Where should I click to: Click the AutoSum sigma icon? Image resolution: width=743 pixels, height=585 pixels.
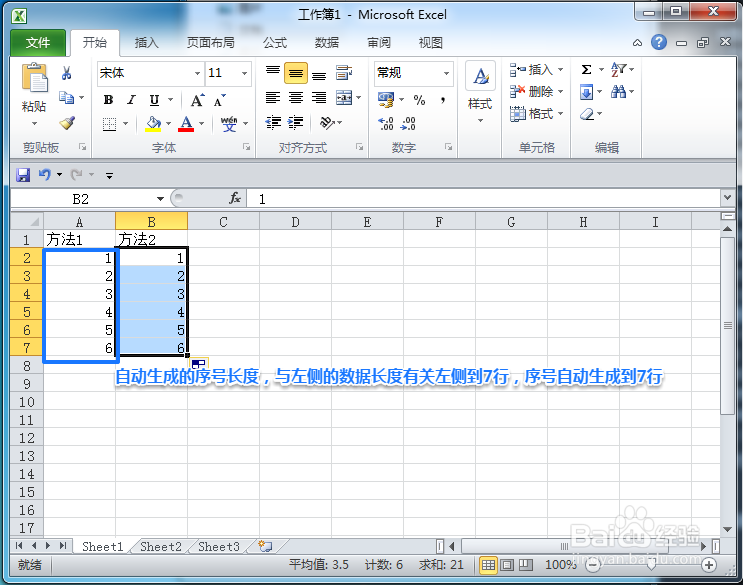pos(586,70)
